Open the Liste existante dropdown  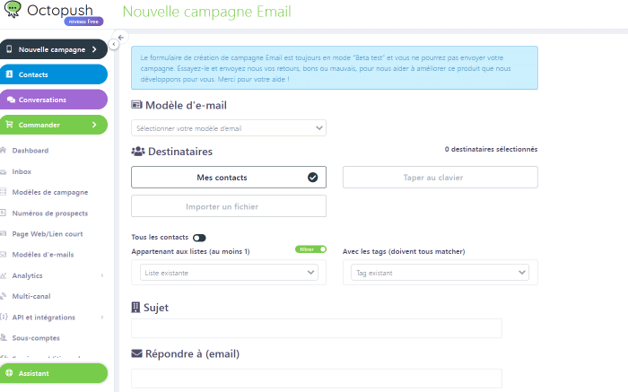click(229, 273)
